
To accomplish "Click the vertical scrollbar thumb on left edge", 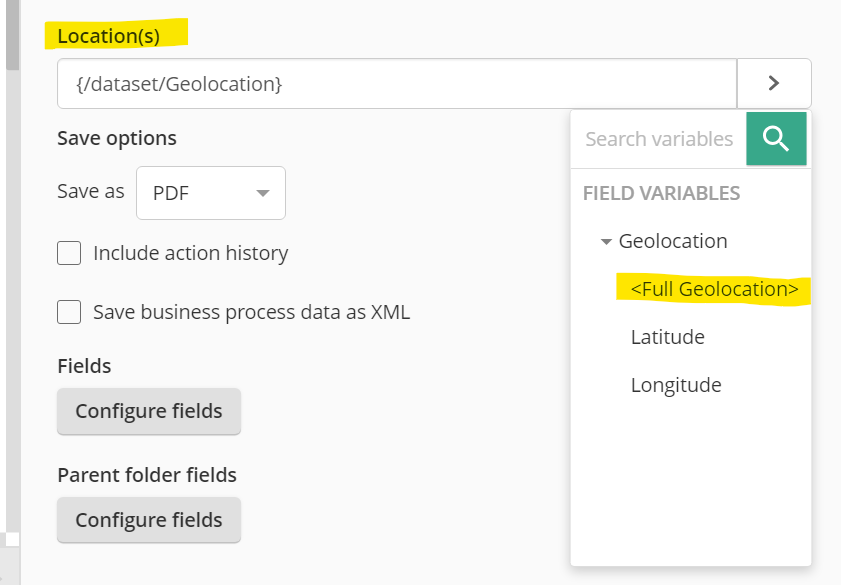I will point(12,35).
